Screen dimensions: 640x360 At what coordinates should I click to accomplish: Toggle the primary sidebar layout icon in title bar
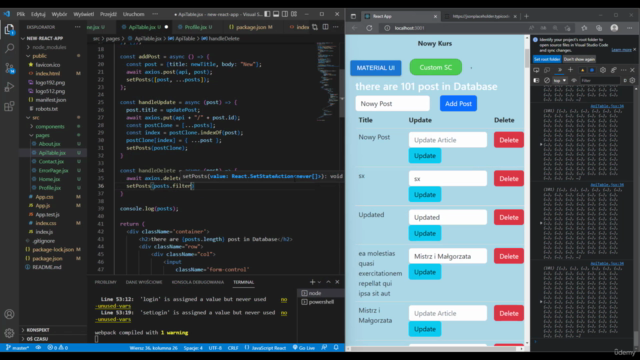click(267, 14)
